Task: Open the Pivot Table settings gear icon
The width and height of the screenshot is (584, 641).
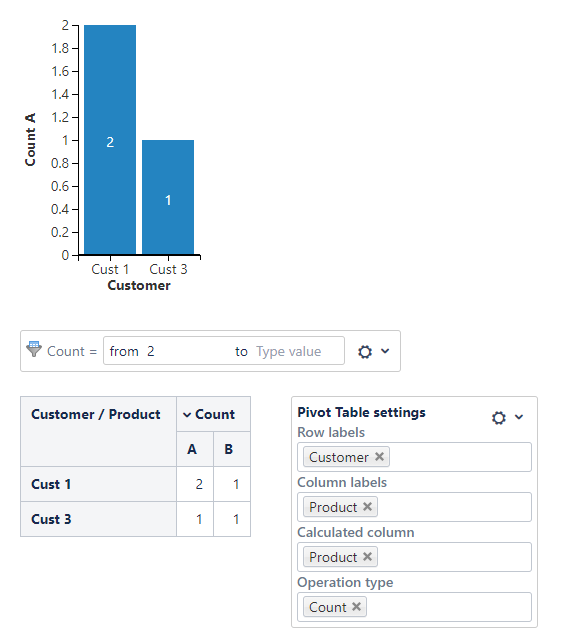Action: [499, 418]
